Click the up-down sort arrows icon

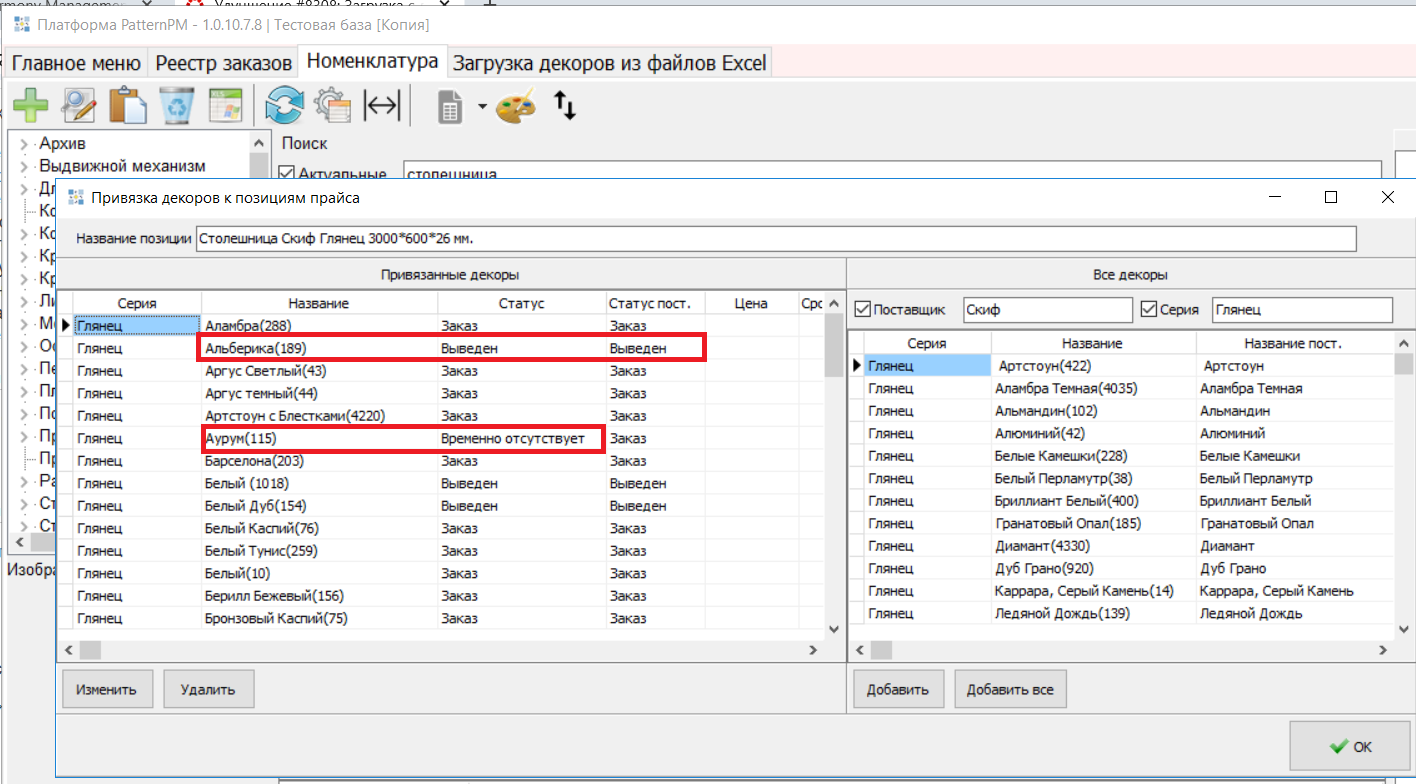click(x=565, y=105)
